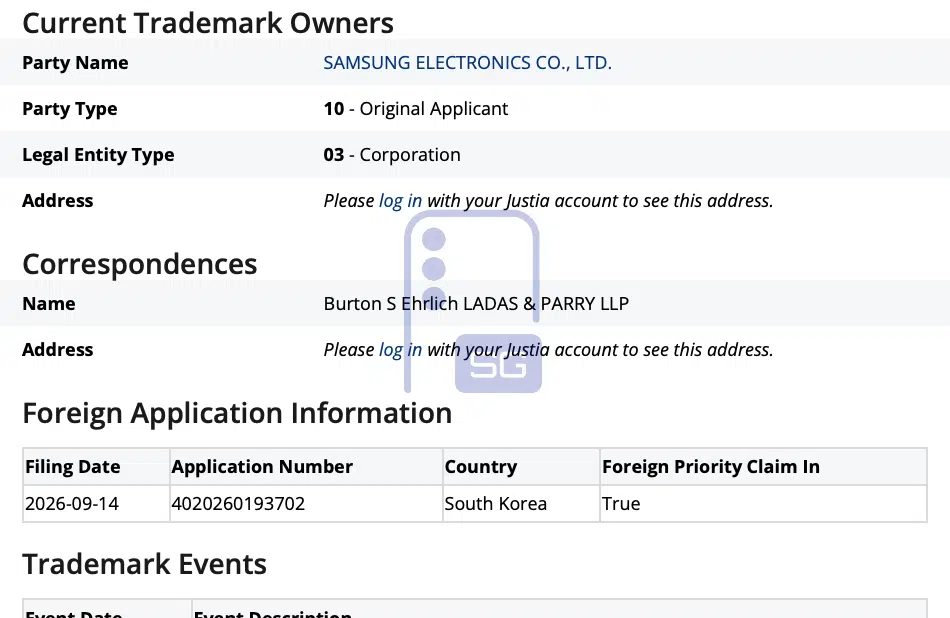Click the log in link in Correspondences Address row
The width and height of the screenshot is (950, 618).
click(x=400, y=350)
